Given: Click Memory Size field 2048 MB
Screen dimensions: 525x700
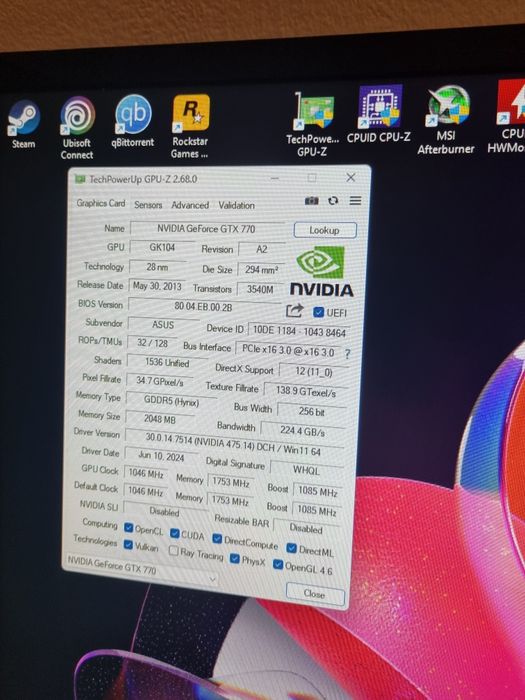Looking at the screenshot, I should pos(159,419).
